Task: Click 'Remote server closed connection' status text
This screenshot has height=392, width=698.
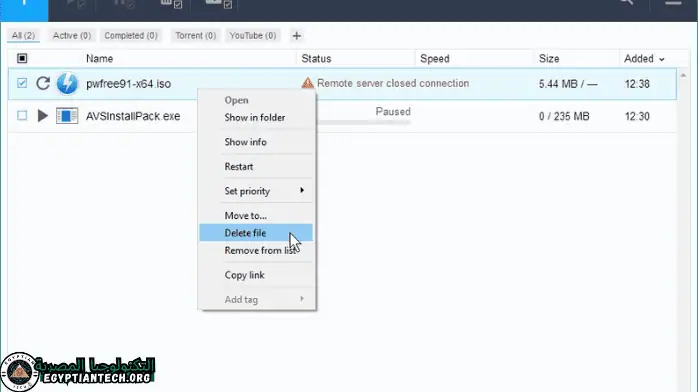Action: tap(393, 83)
